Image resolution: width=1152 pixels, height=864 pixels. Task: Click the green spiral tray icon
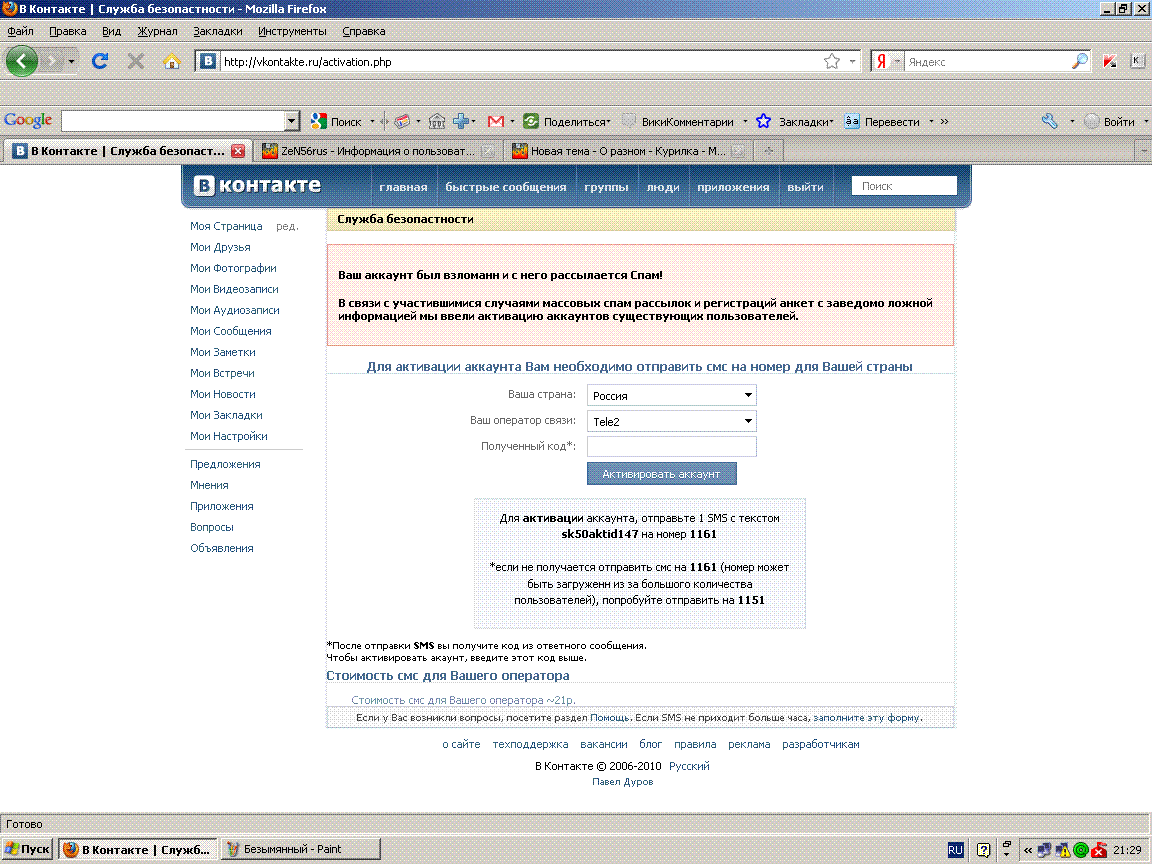1081,851
